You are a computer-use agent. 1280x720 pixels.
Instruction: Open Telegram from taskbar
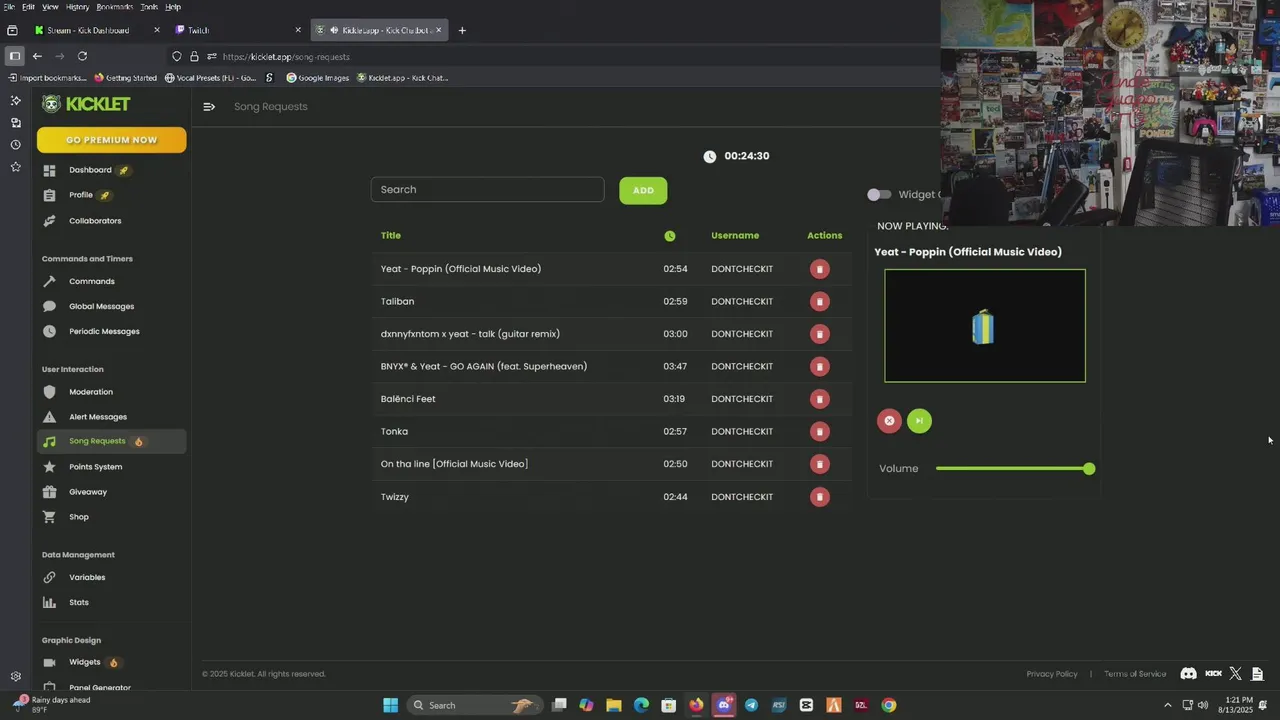[751, 705]
